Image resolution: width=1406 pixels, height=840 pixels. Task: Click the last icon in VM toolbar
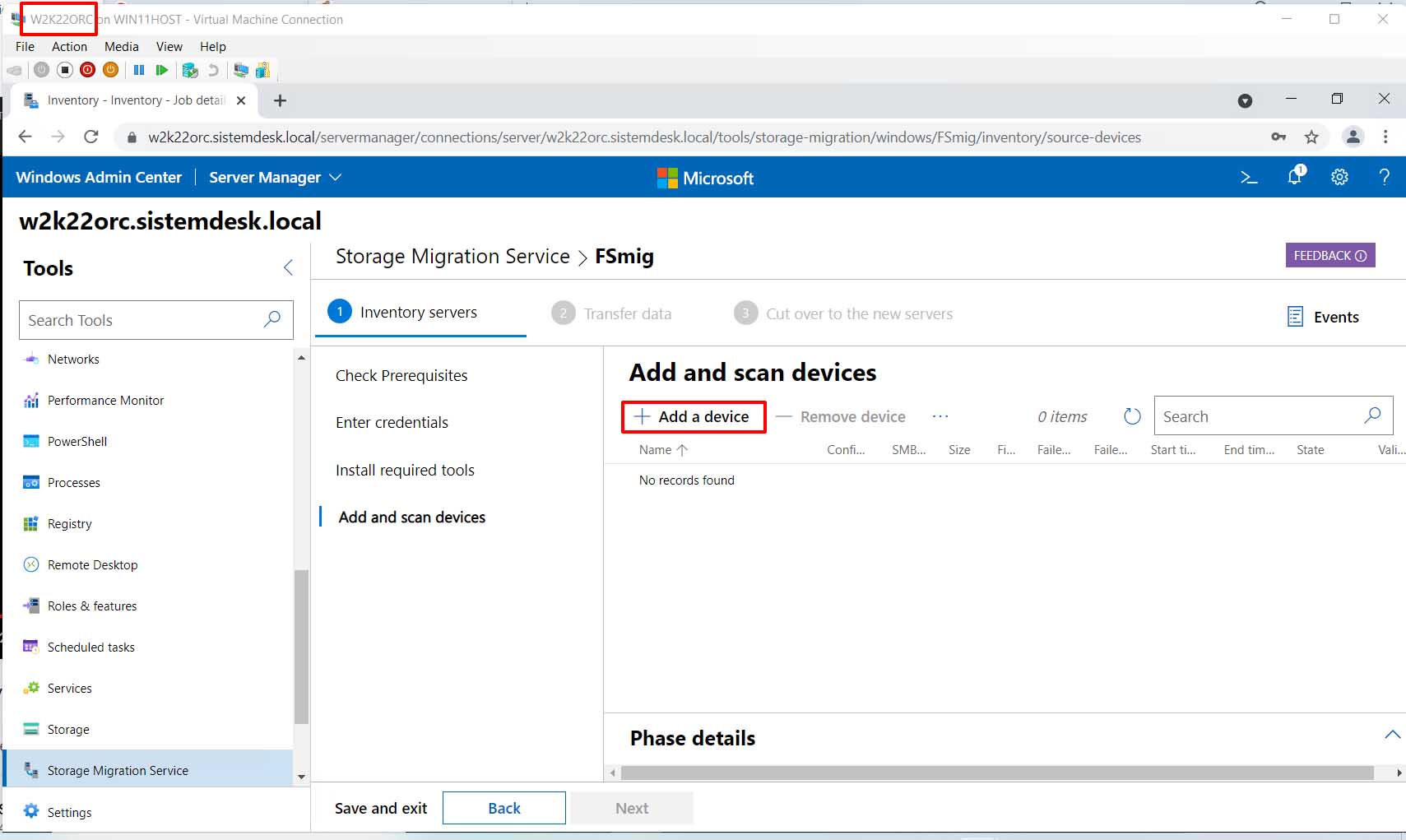263,70
